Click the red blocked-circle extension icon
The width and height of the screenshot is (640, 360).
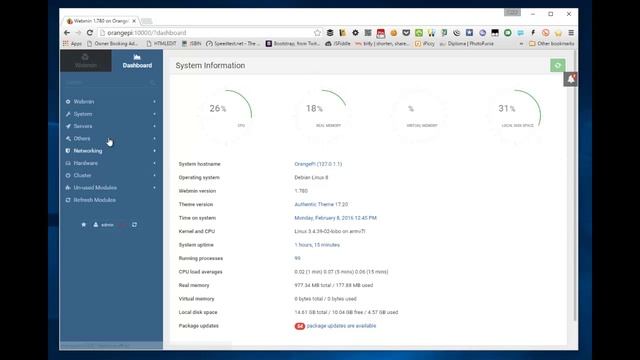point(546,33)
